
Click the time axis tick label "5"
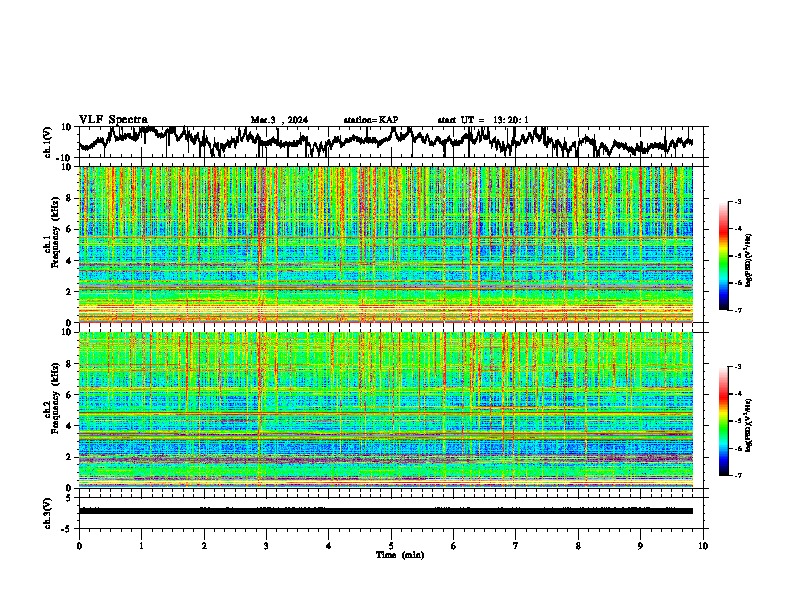coord(391,546)
